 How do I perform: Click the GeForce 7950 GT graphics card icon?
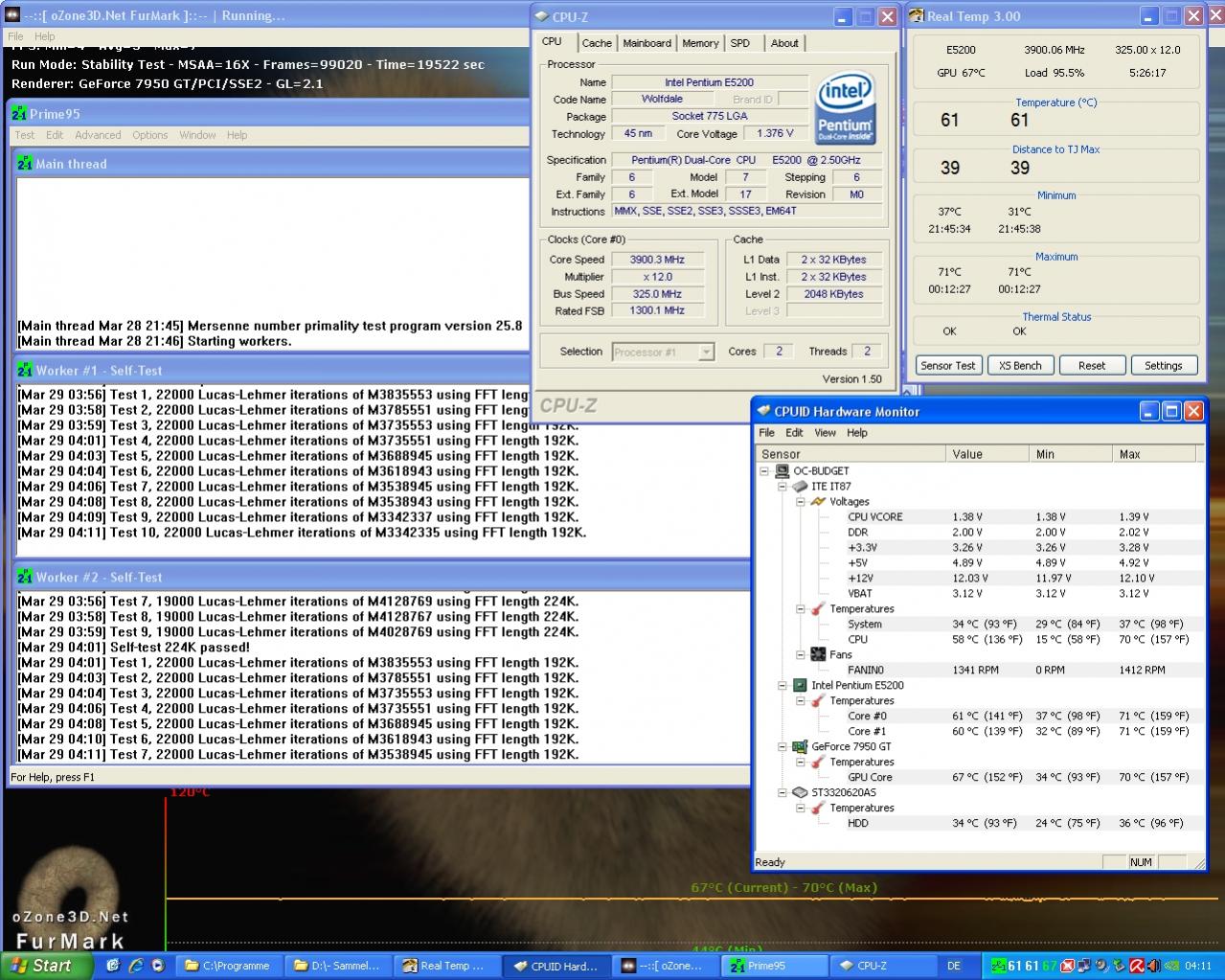(x=800, y=746)
